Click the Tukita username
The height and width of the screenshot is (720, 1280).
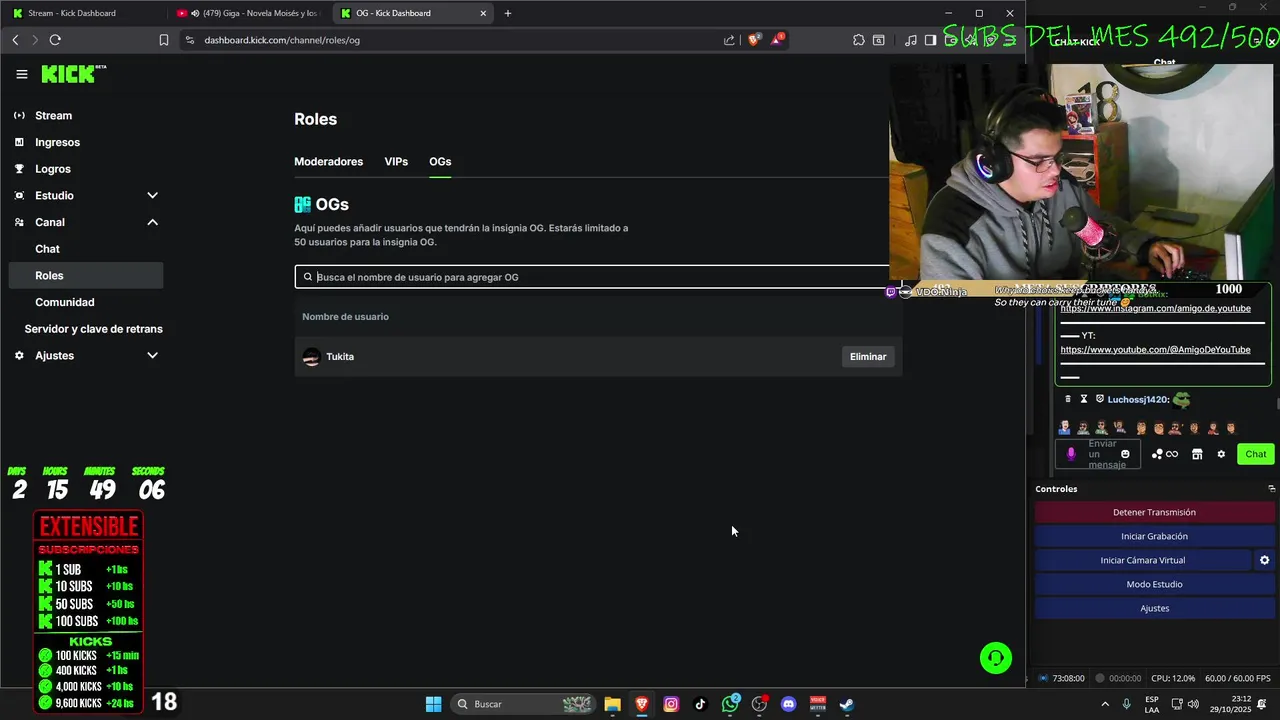point(340,357)
